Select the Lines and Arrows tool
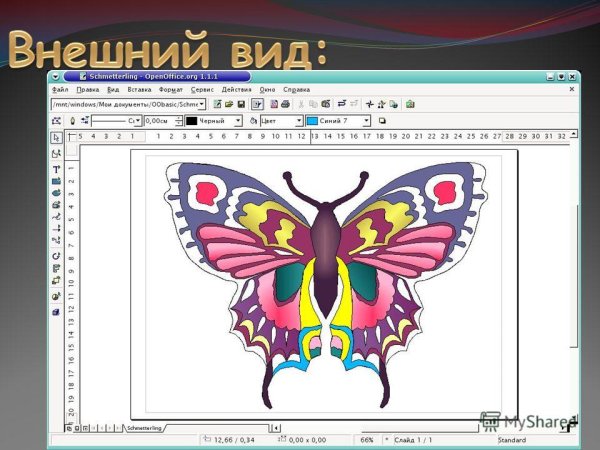 click(x=56, y=228)
